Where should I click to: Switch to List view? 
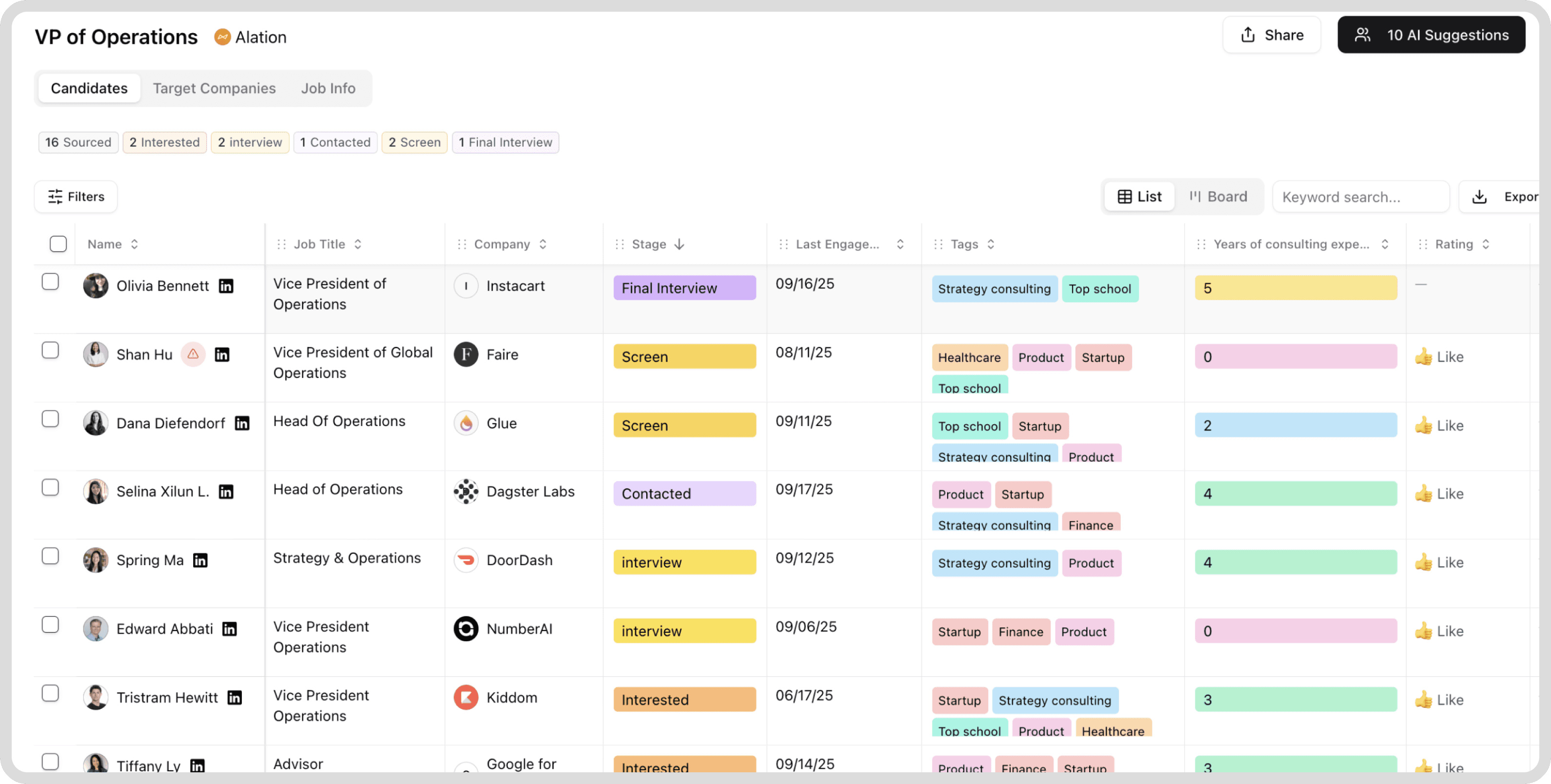point(1139,197)
